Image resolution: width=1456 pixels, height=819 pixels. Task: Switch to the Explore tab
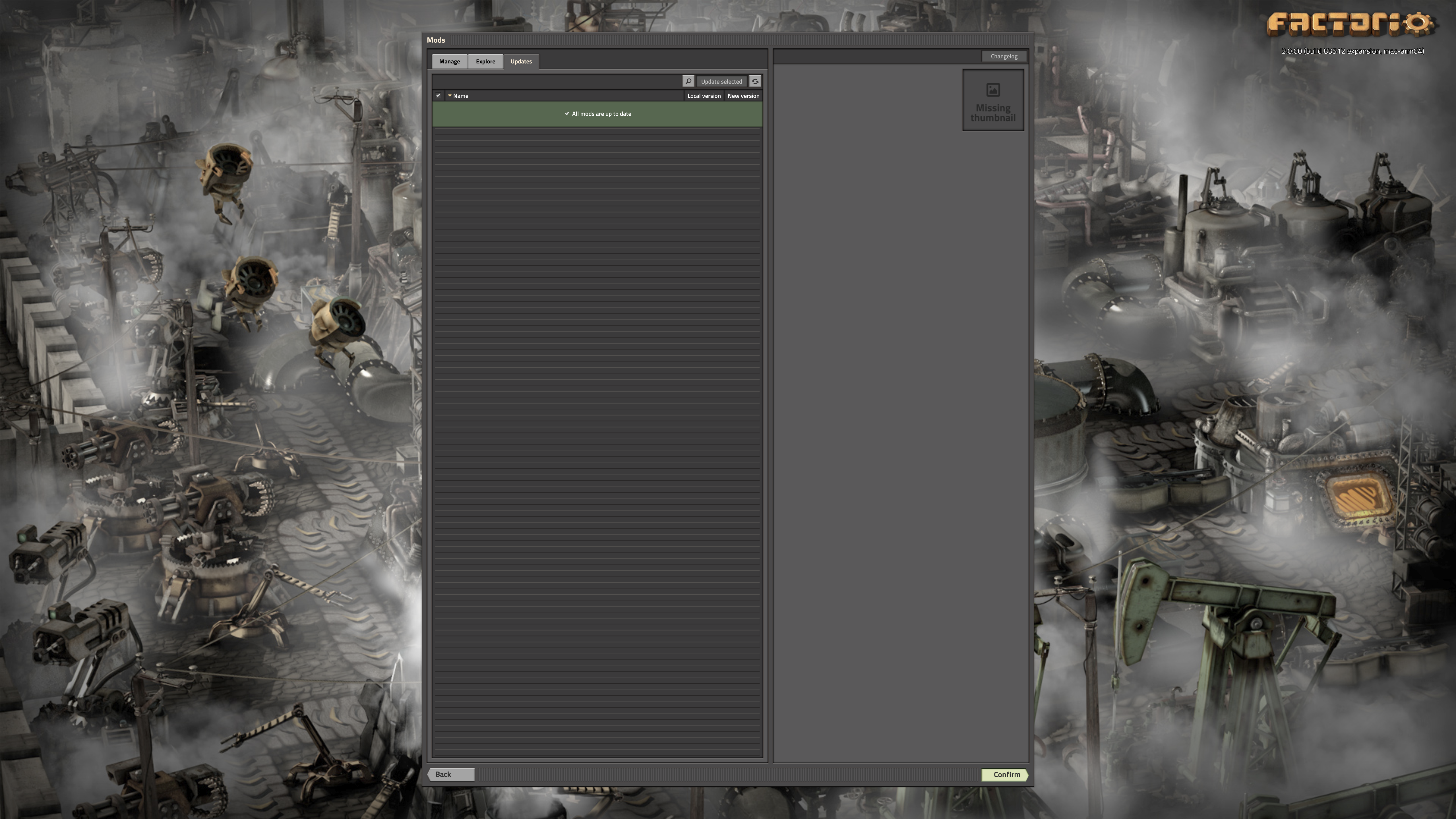point(485,62)
